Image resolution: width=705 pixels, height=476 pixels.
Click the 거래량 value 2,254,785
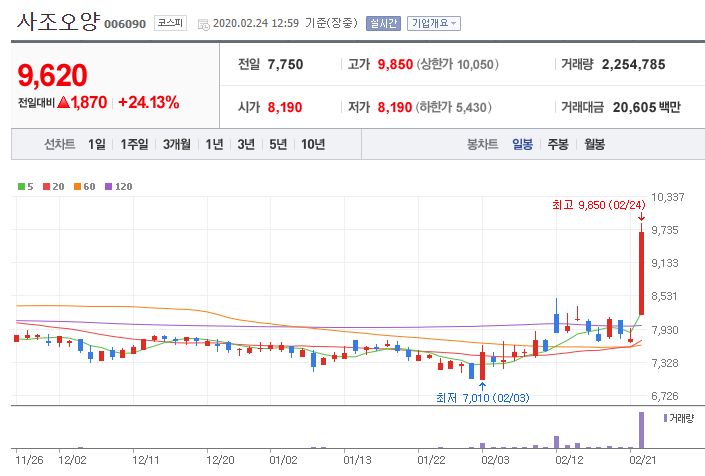[634, 64]
